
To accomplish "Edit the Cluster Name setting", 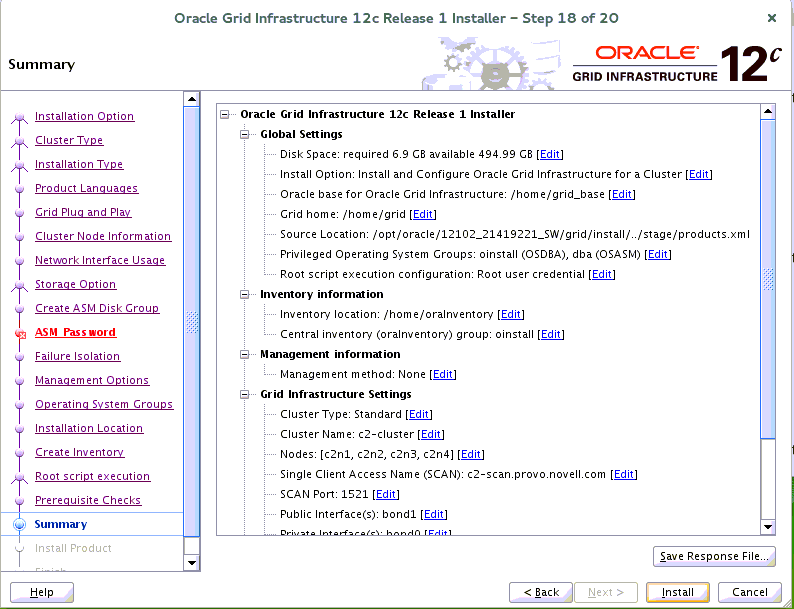I will pos(431,434).
